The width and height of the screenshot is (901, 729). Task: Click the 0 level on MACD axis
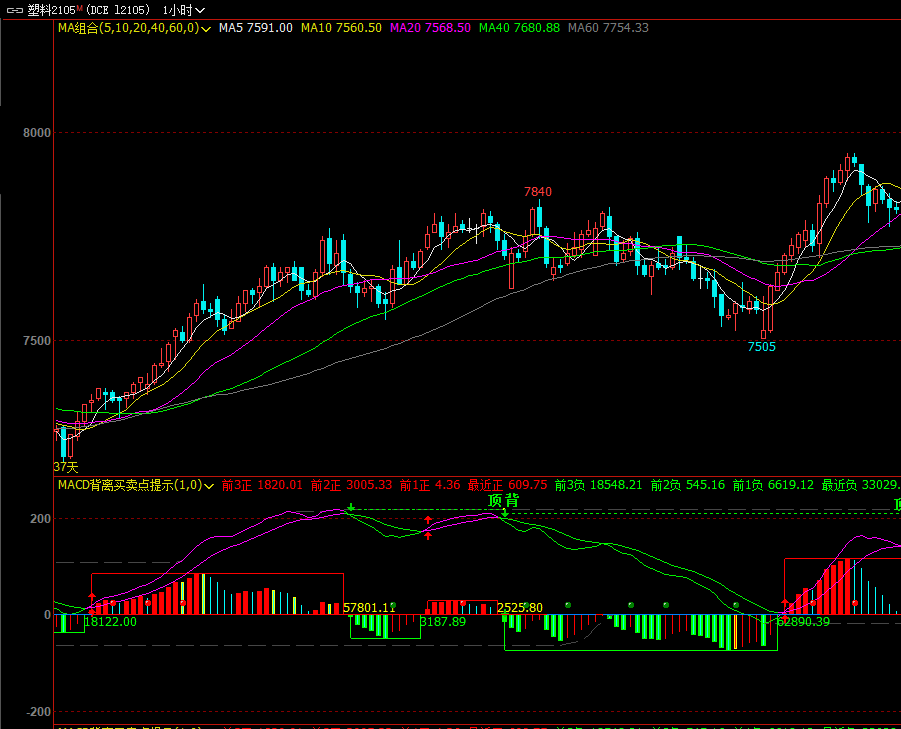[47, 615]
